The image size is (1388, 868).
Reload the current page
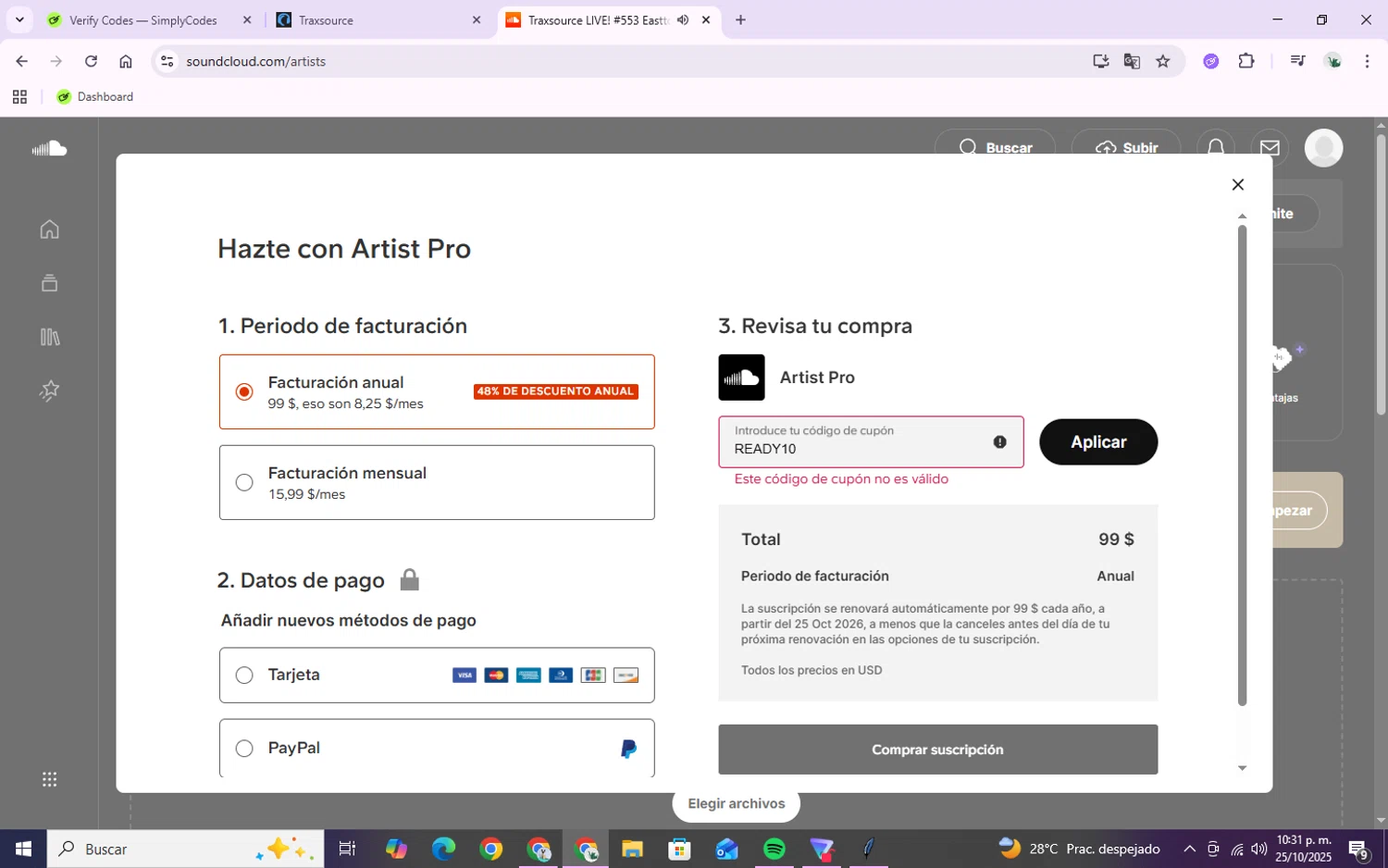click(x=91, y=61)
